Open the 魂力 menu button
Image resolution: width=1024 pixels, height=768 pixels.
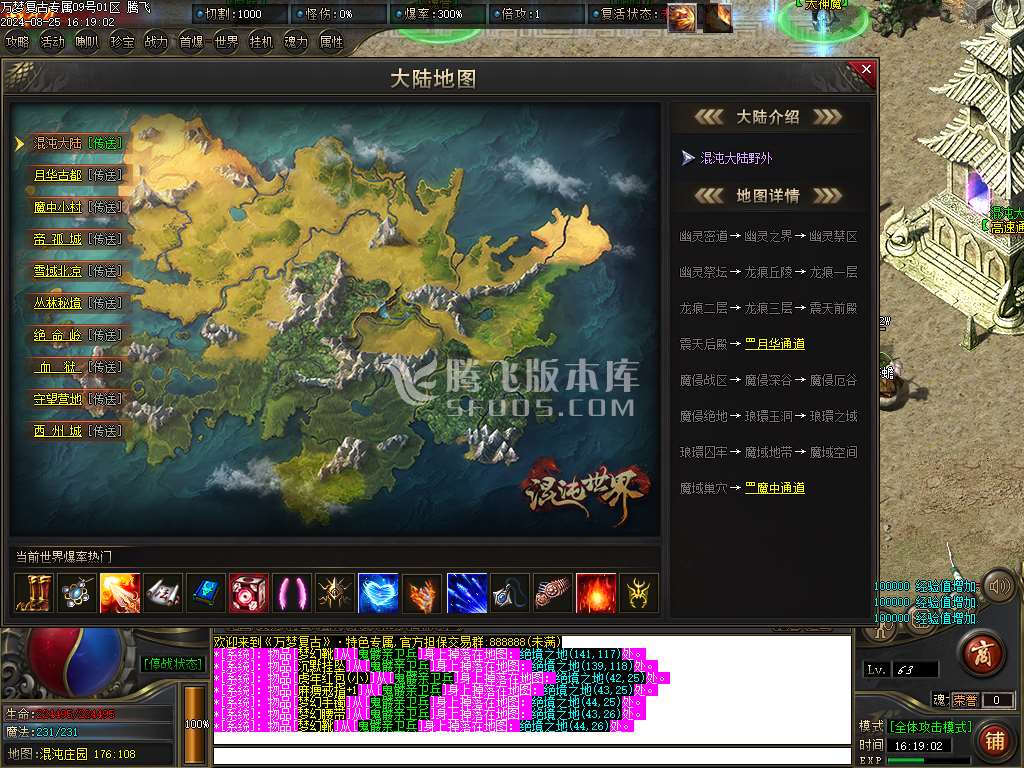[x=296, y=42]
